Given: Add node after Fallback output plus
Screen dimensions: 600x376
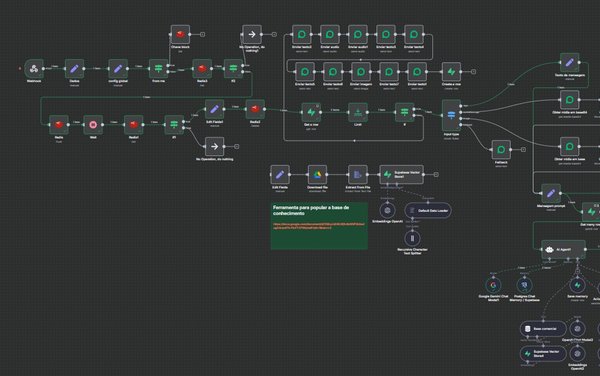Looking at the screenshot, I should 523,150.
